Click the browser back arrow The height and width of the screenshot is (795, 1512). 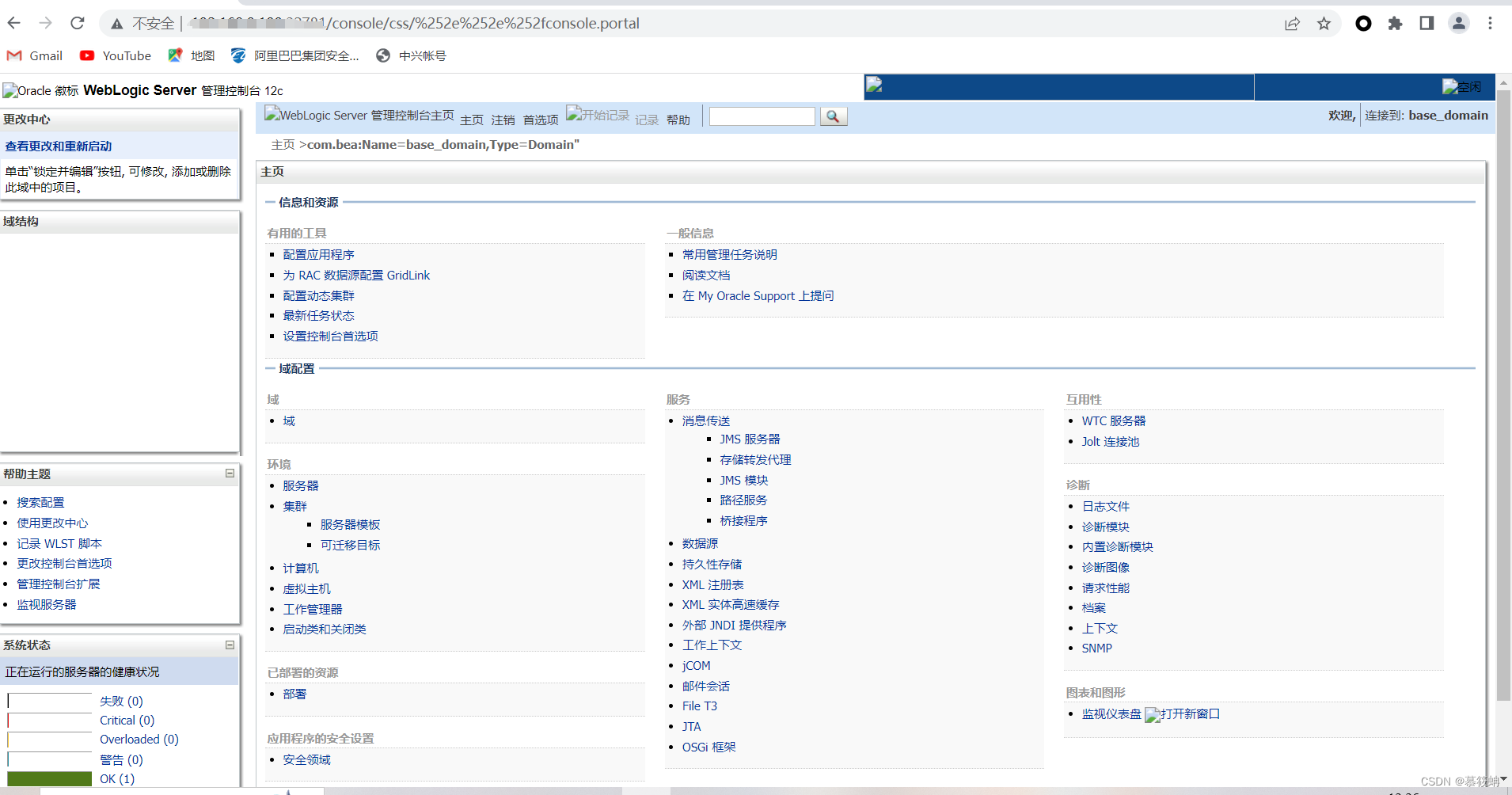click(x=14, y=23)
